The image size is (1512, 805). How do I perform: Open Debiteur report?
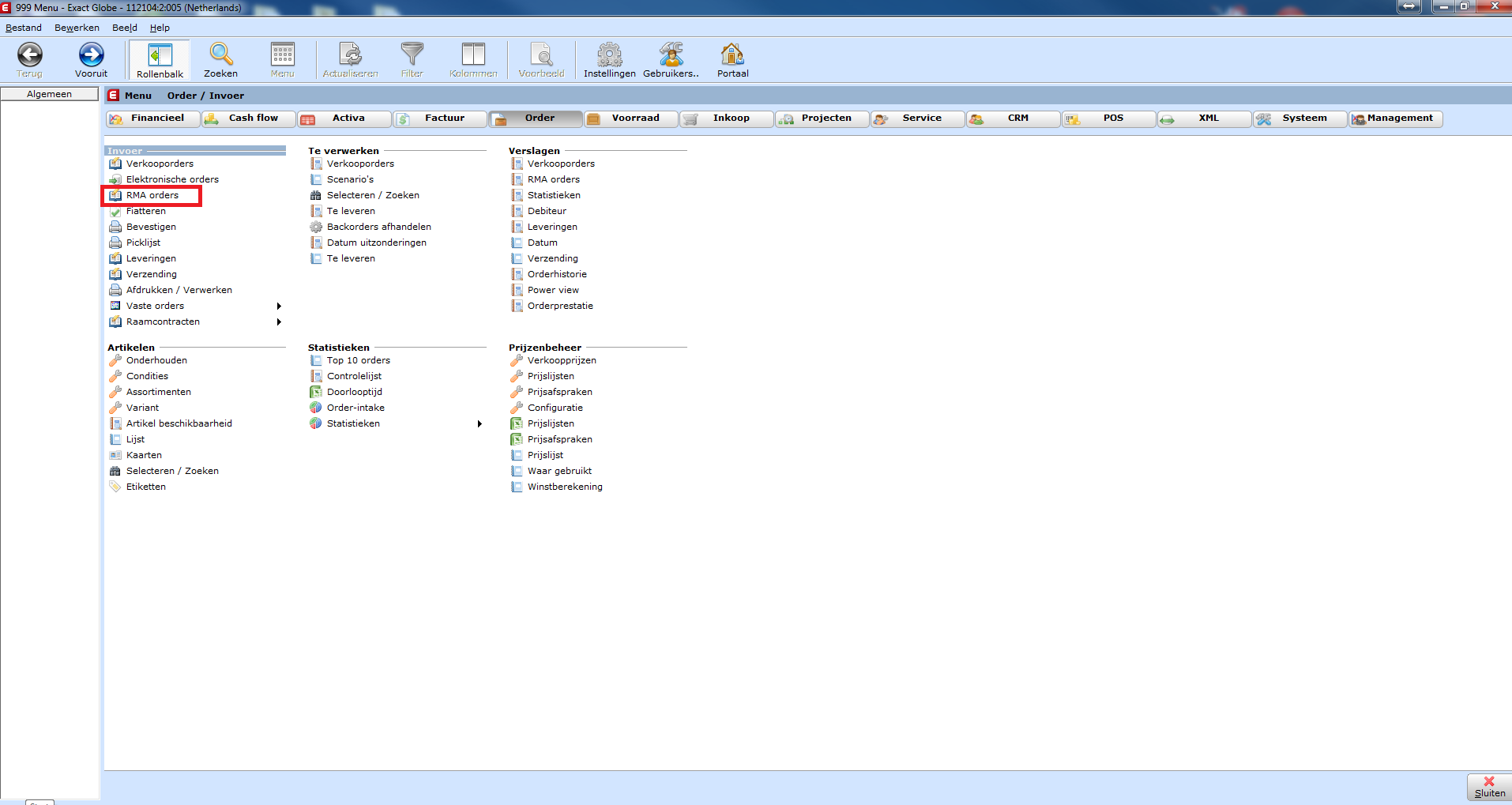547,211
